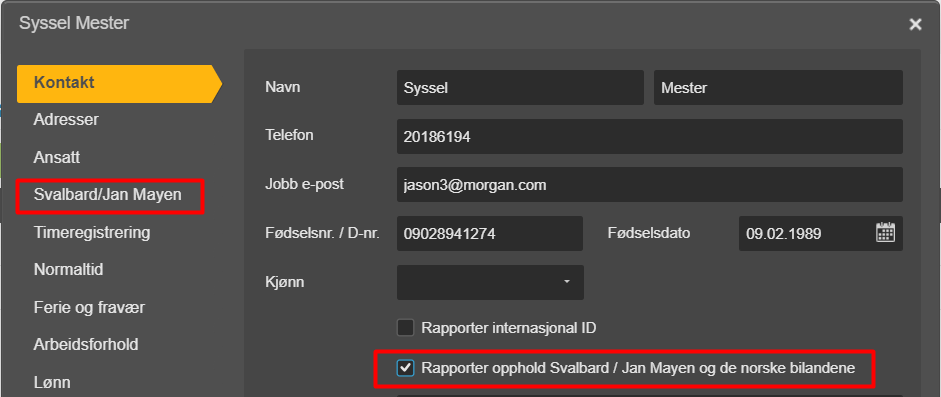Image resolution: width=941 pixels, height=397 pixels.
Task: Focus the Telefon input field
Action: point(650,137)
